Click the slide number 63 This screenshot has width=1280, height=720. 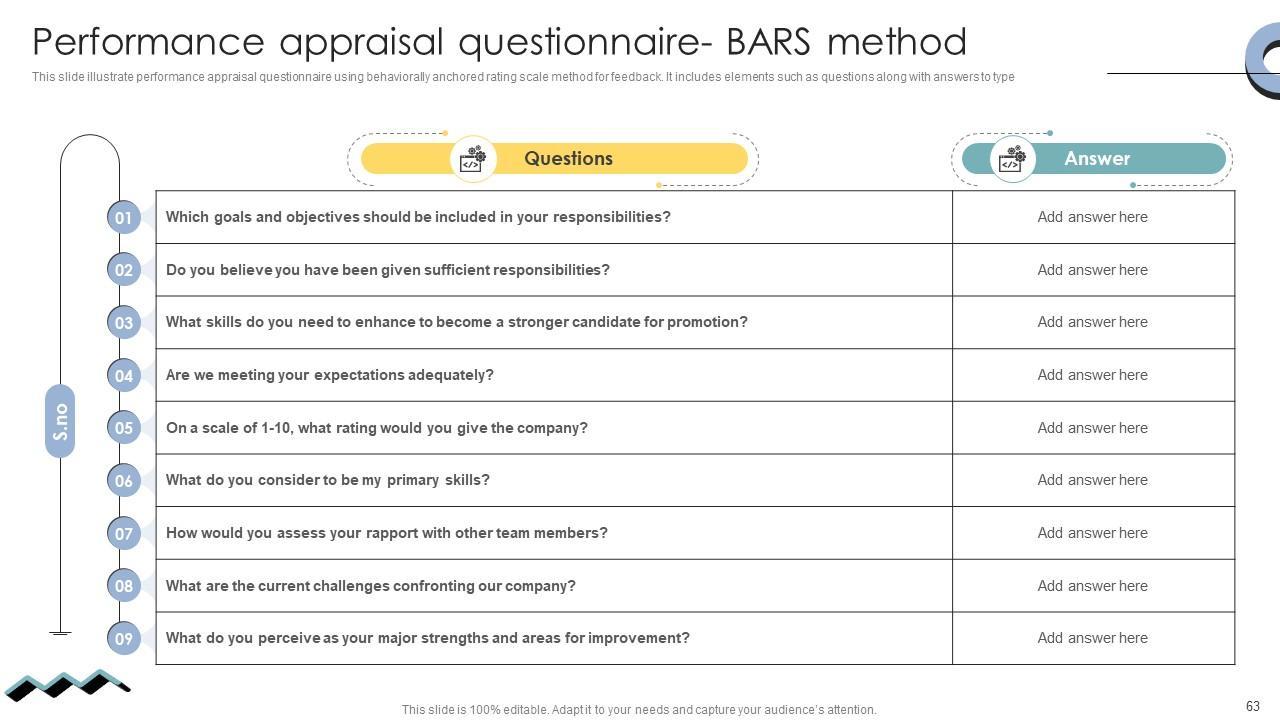coord(1252,706)
